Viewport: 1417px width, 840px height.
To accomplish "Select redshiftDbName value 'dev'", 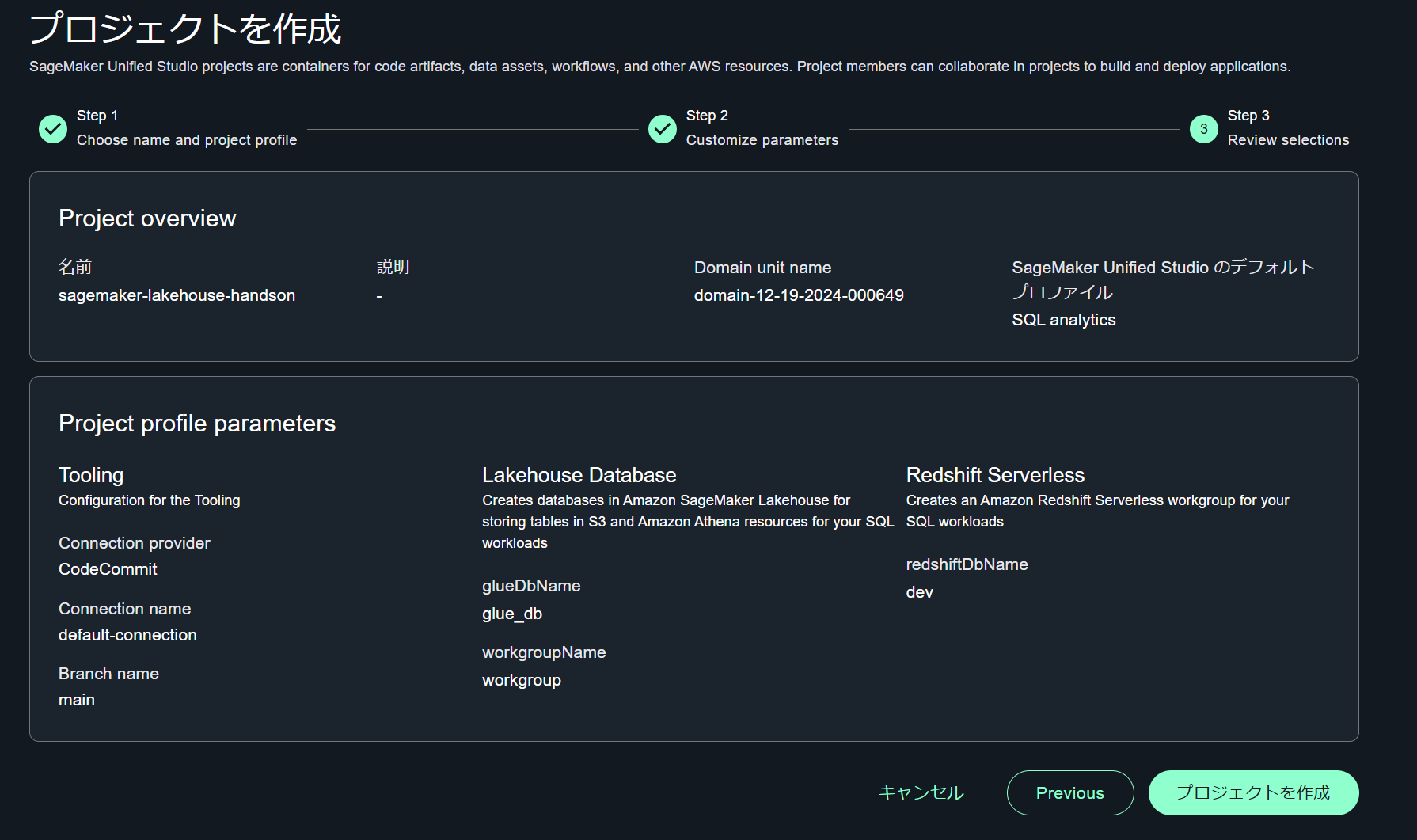I will point(920,592).
